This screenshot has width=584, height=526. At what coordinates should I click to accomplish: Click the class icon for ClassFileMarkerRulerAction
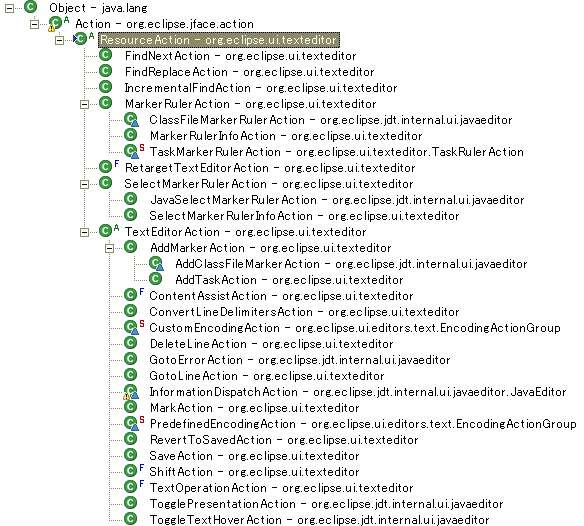click(131, 119)
